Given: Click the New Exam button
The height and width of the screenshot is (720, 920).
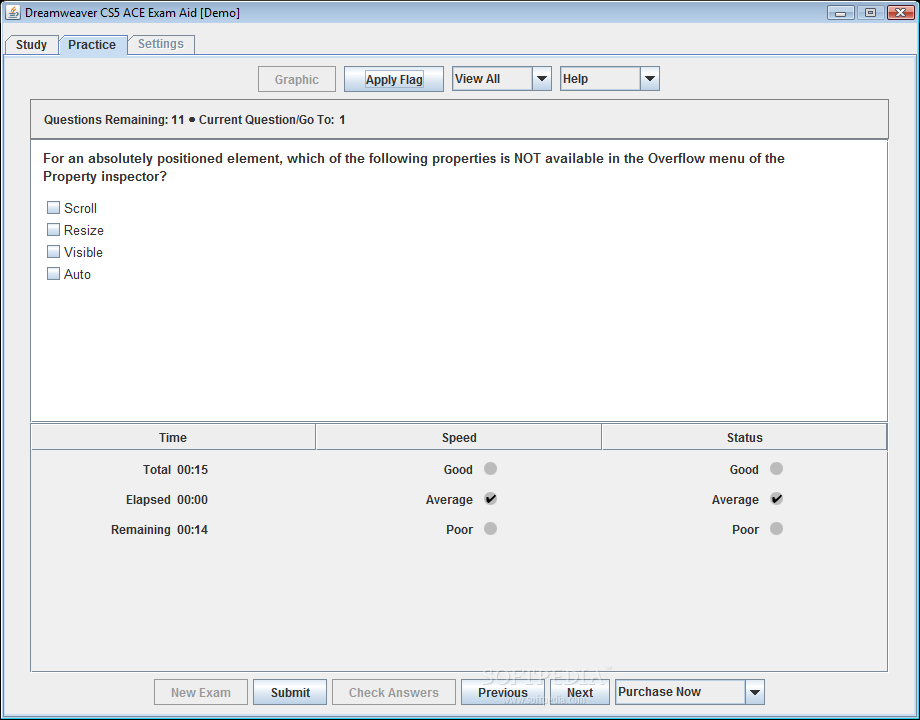Looking at the screenshot, I should [x=201, y=692].
